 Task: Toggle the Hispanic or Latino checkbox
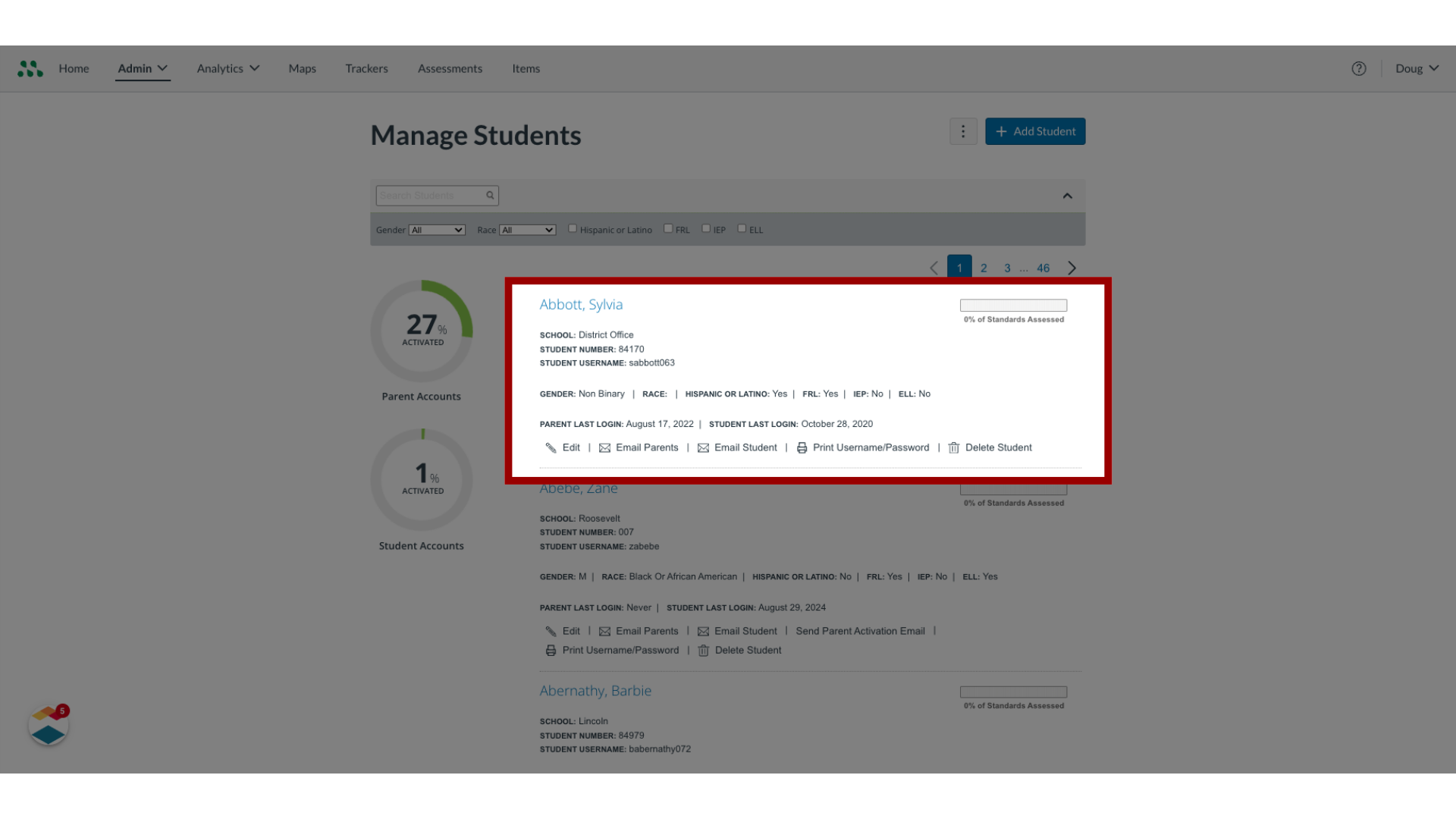pos(572,228)
